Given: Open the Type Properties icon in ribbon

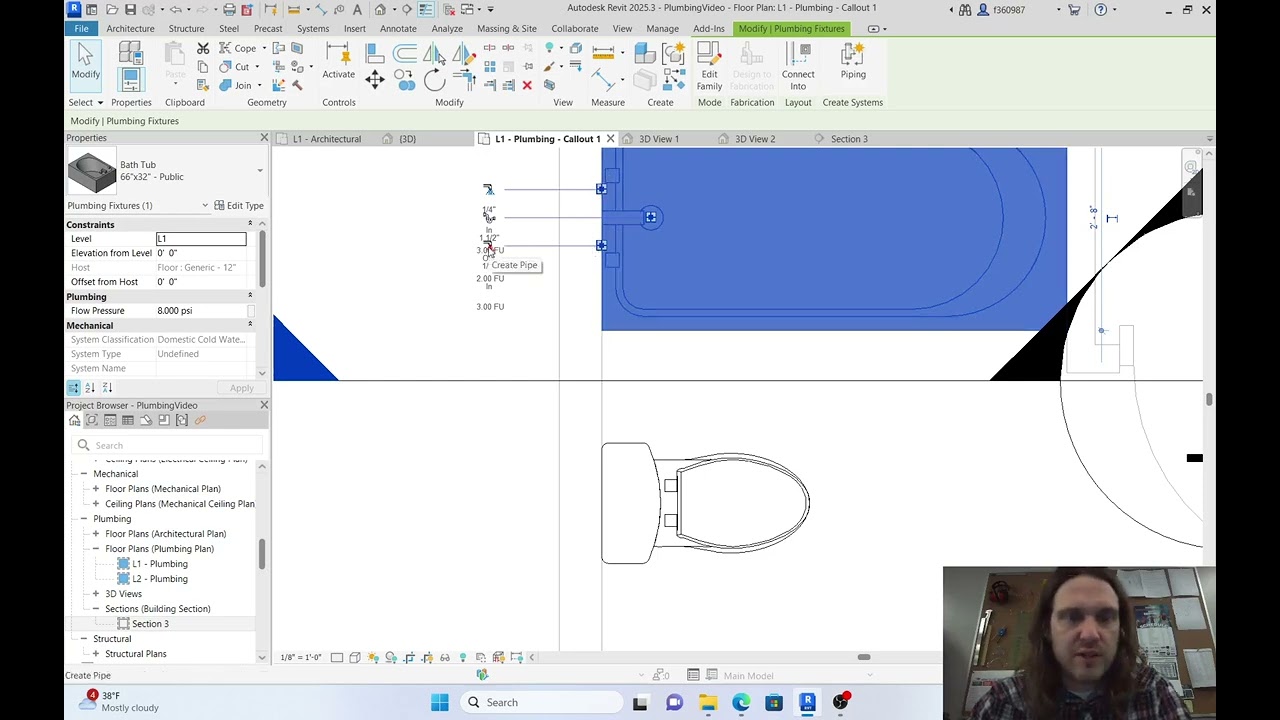Looking at the screenshot, I should point(131,53).
